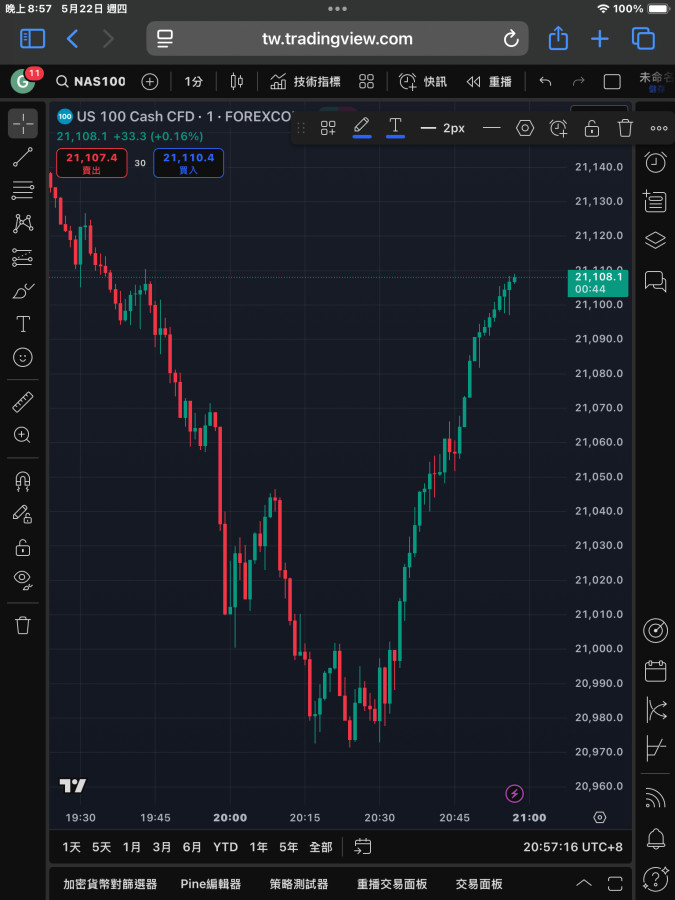Screen dimensions: 675x900
Task: Select the YTD time range
Action: (x=226, y=847)
